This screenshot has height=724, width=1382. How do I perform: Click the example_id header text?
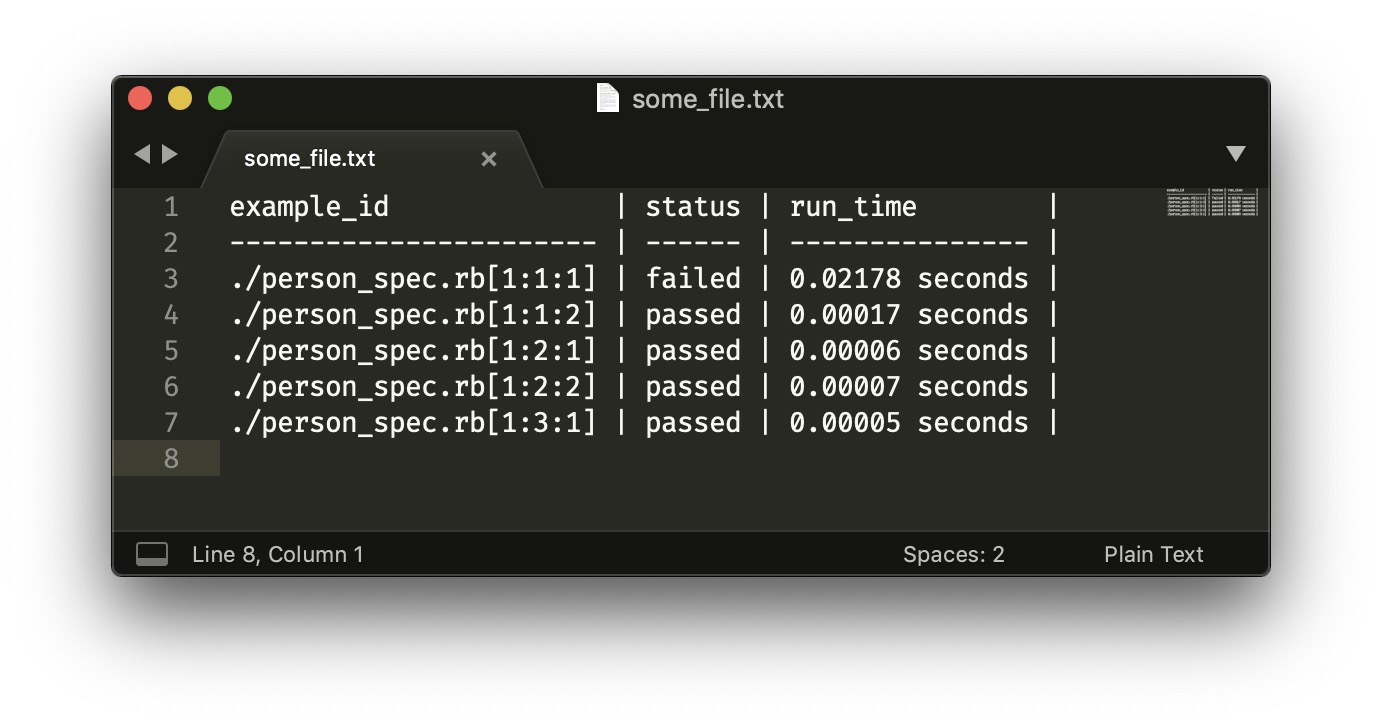pos(309,207)
